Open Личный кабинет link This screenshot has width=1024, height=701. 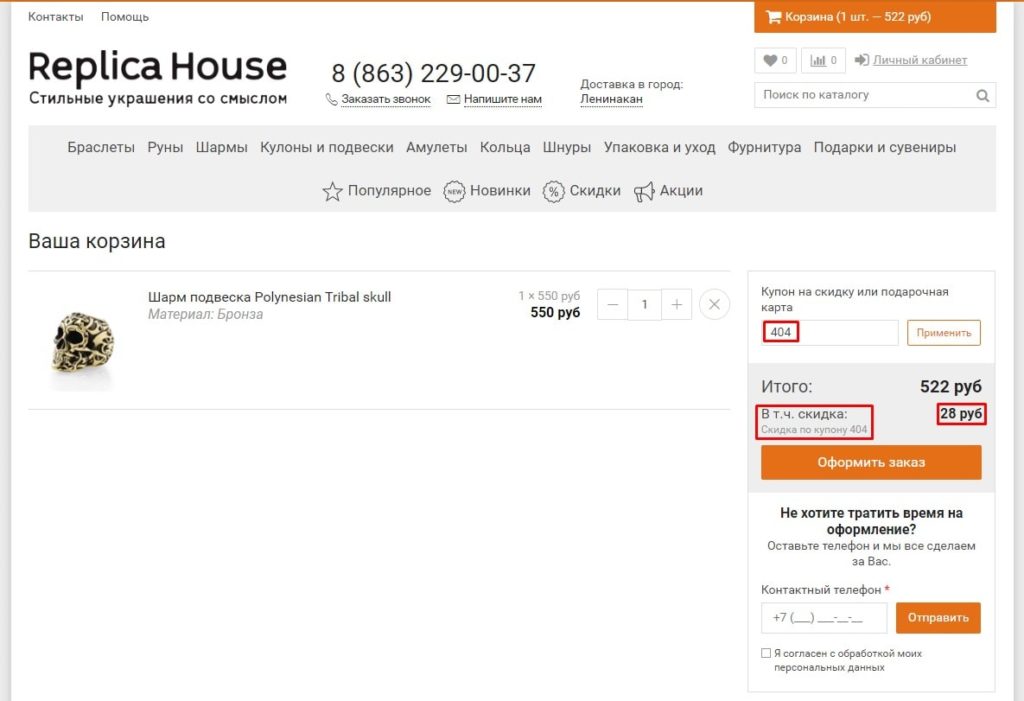[920, 60]
